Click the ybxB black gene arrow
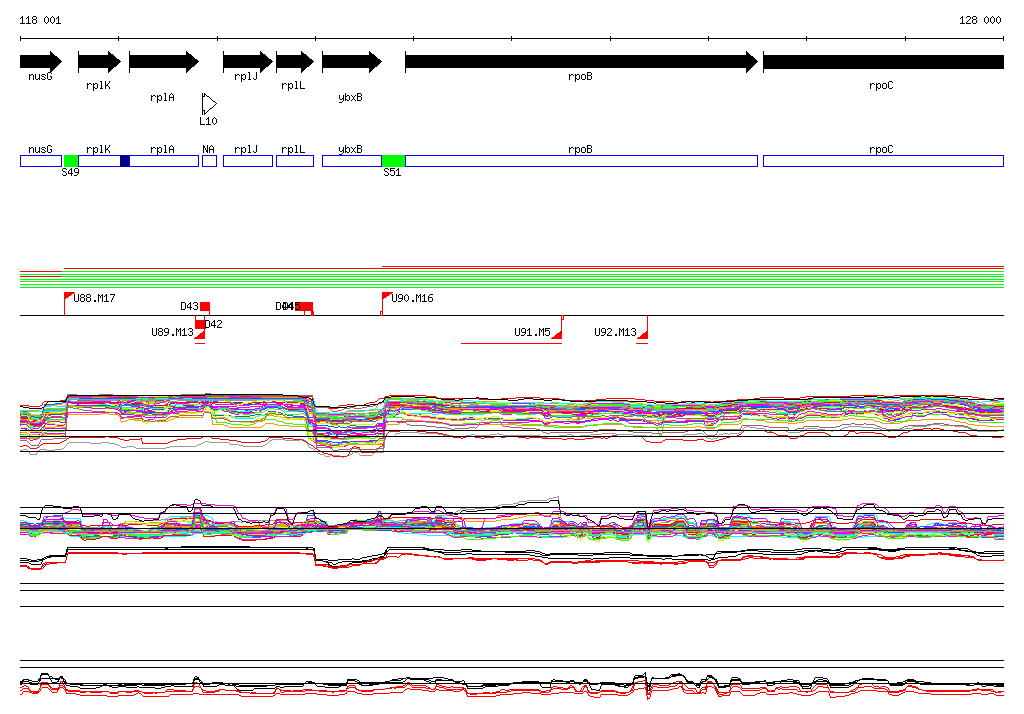 coord(352,62)
